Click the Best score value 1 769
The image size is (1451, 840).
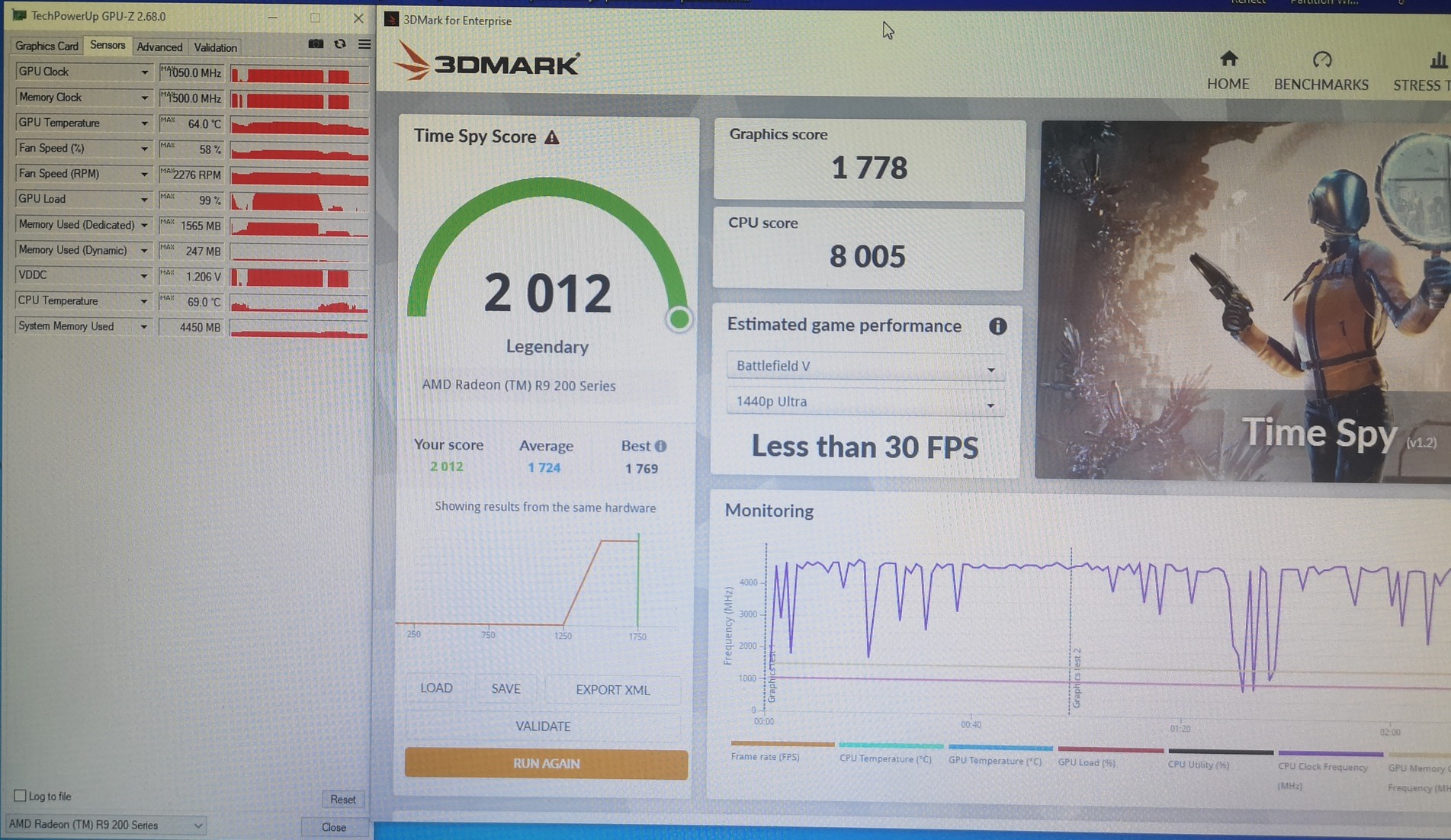pyautogui.click(x=641, y=468)
